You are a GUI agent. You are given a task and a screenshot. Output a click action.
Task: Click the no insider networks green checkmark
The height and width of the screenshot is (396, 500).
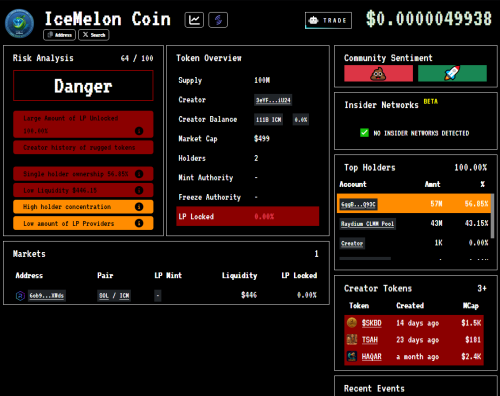364,133
